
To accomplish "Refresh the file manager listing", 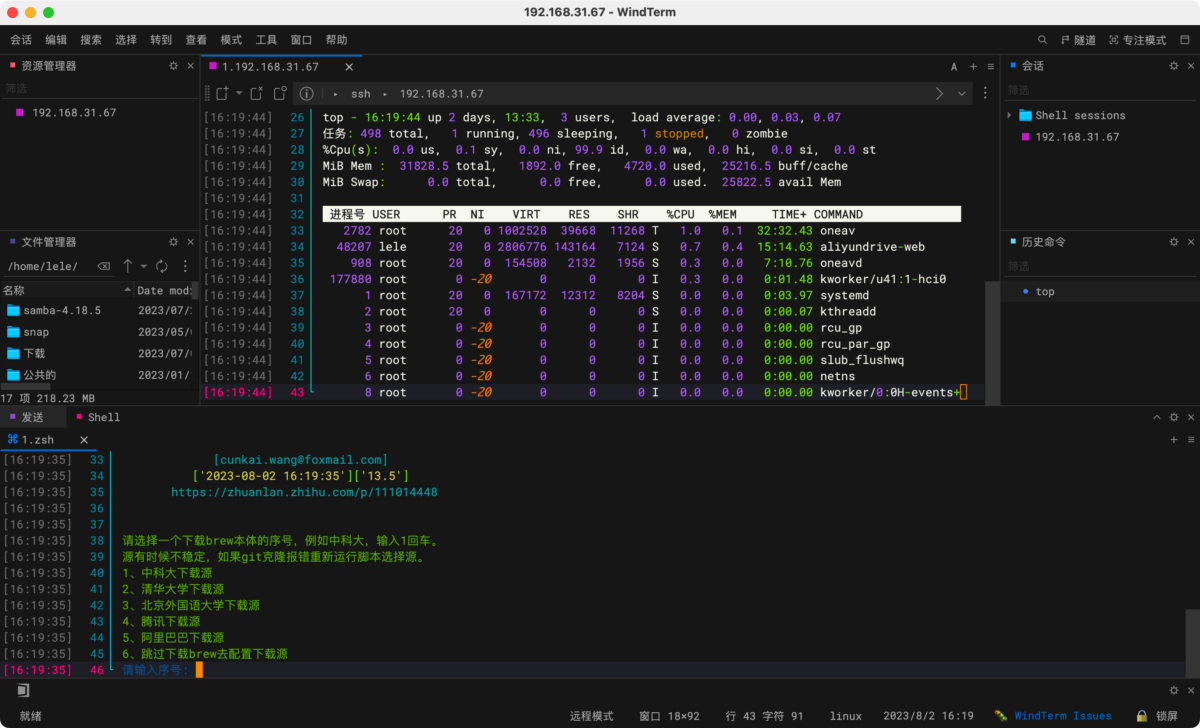I will 162,267.
